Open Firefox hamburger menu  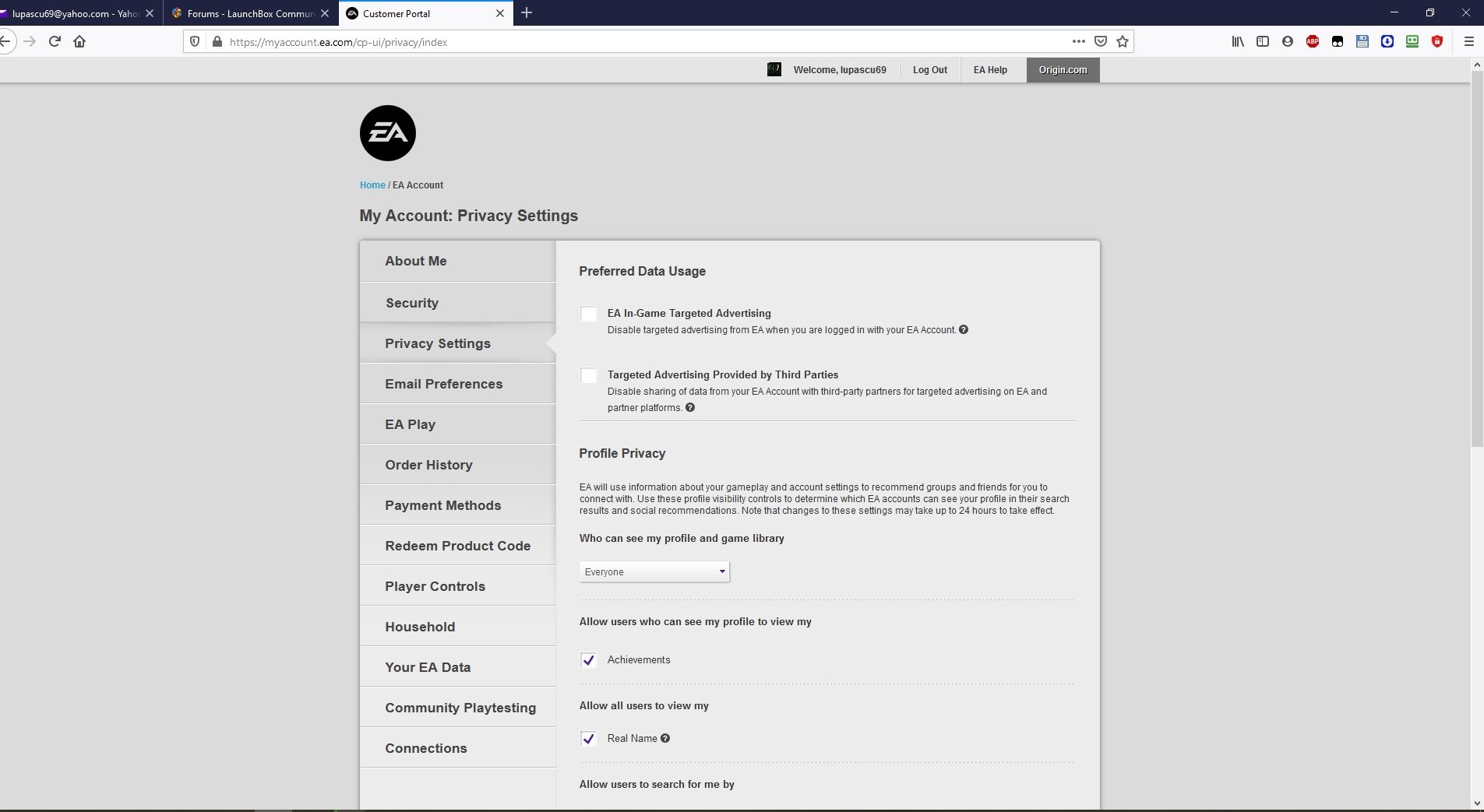tap(1469, 42)
